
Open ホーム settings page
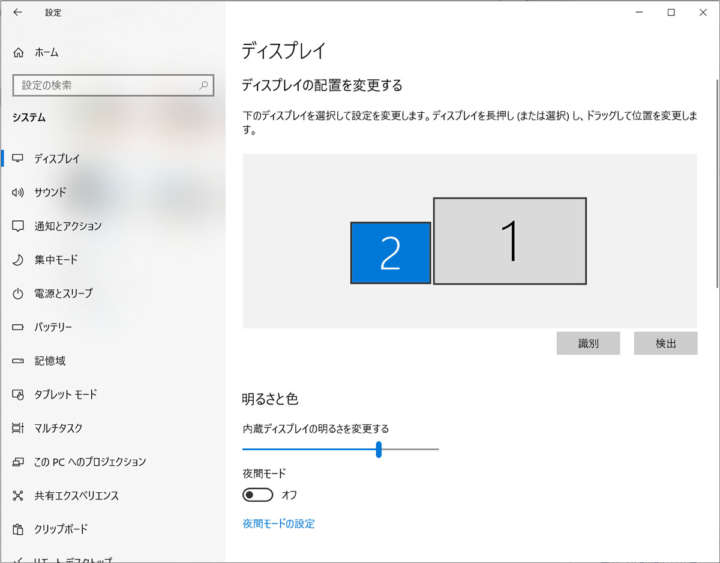tap(113, 52)
